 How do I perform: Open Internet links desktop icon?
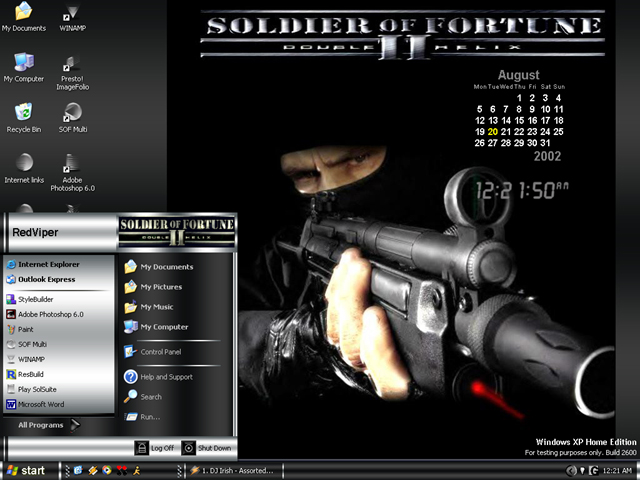pos(24,169)
